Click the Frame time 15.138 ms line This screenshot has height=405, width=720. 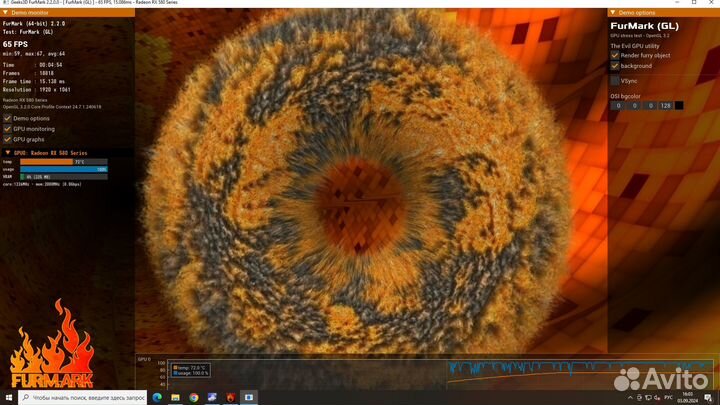(36, 81)
